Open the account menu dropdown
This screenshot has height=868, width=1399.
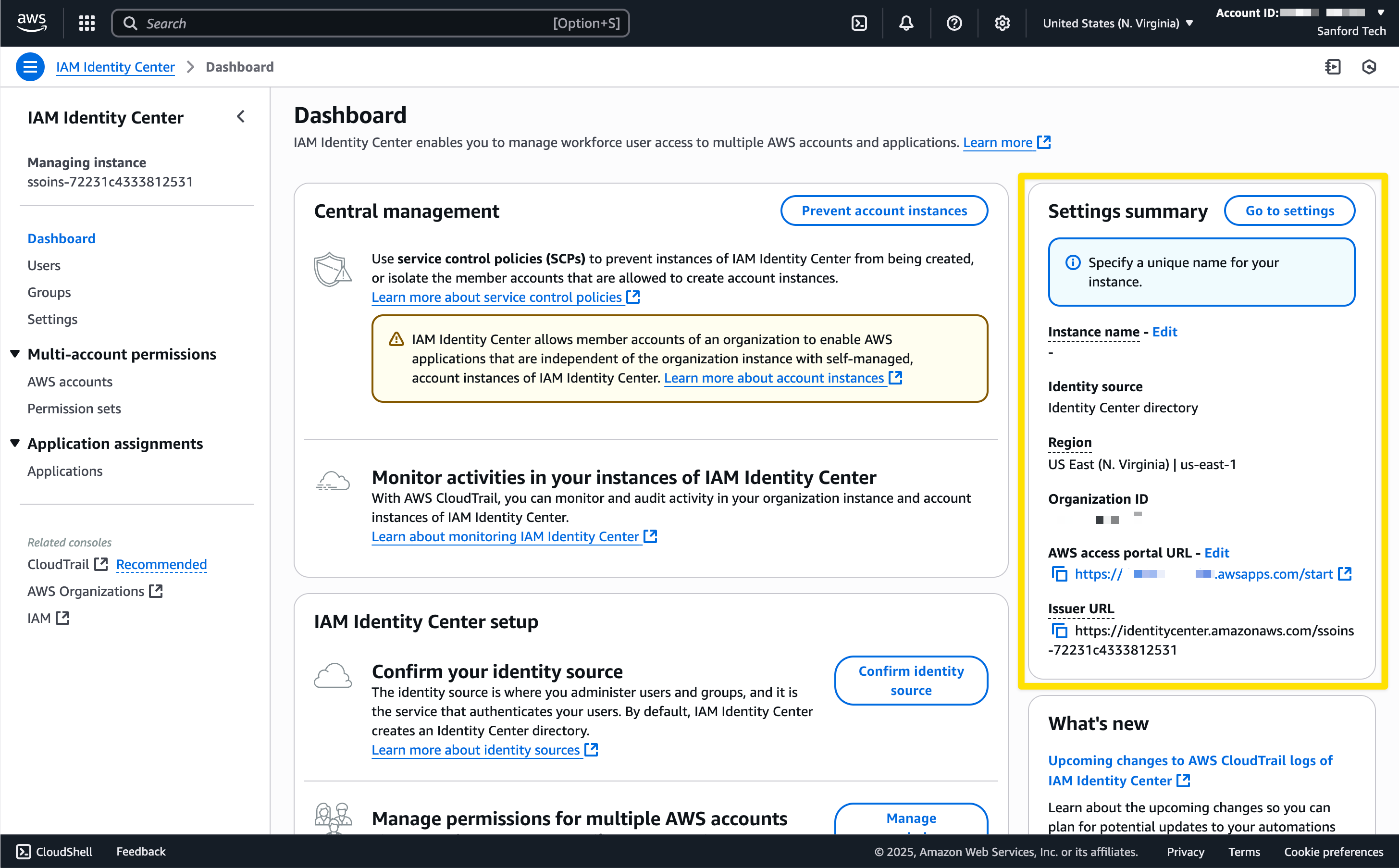pyautogui.click(x=1300, y=22)
